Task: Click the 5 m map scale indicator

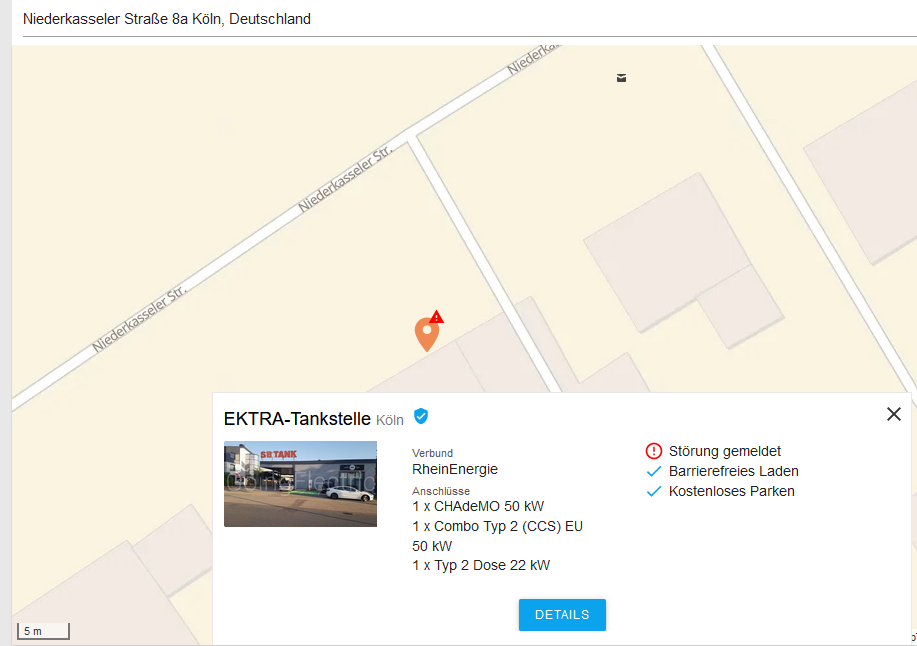Action: pyautogui.click(x=43, y=631)
